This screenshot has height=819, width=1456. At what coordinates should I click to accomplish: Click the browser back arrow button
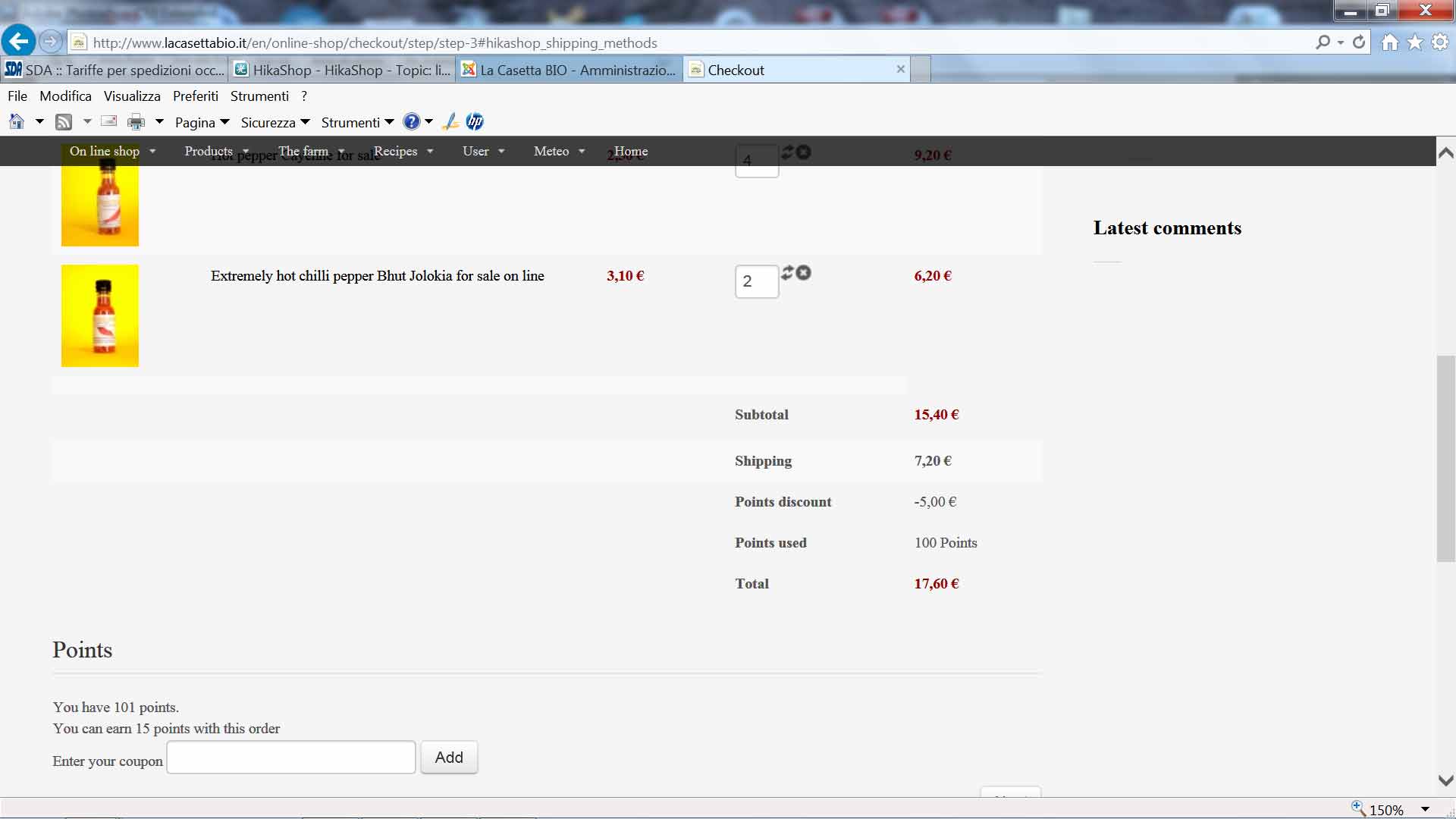(x=19, y=41)
